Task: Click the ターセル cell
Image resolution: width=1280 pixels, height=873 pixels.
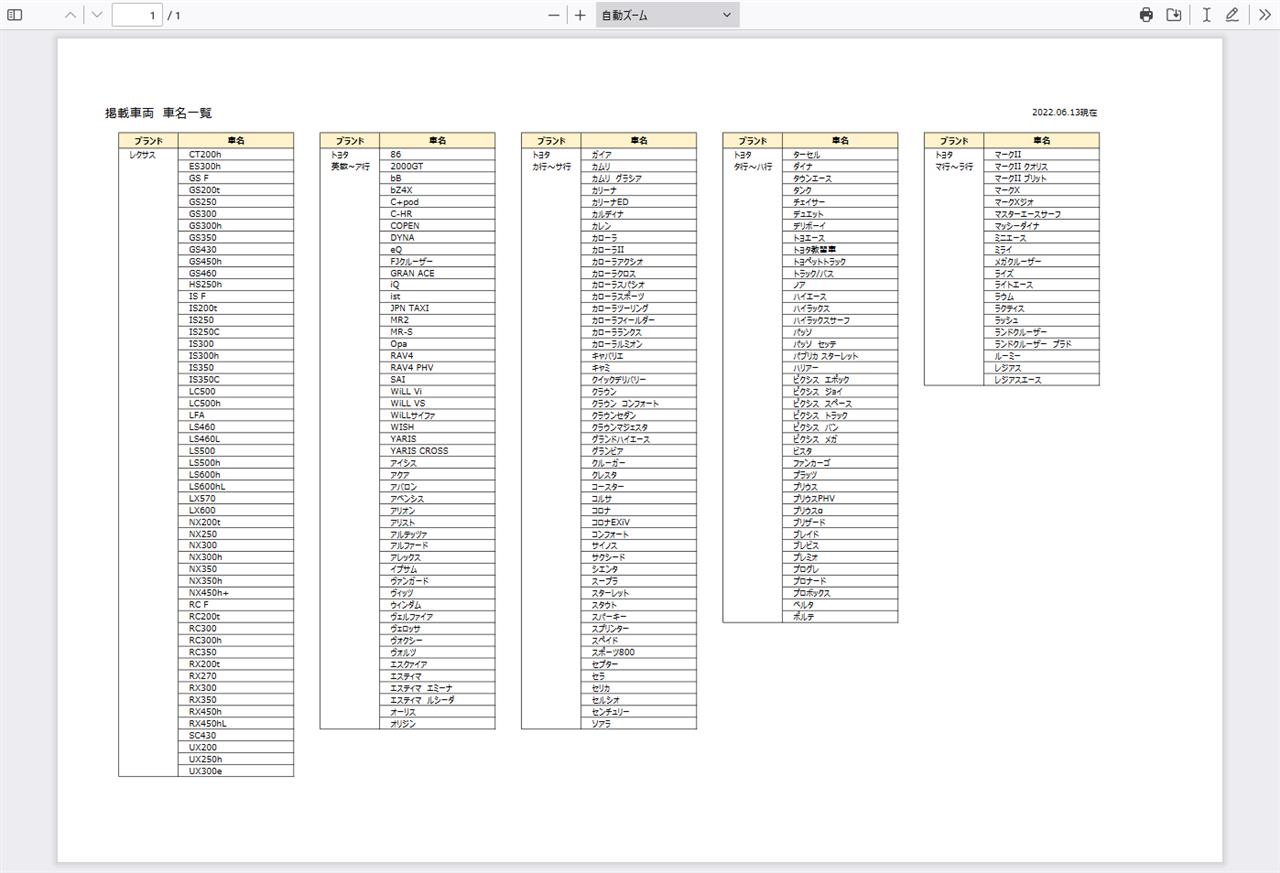Action: [840, 155]
